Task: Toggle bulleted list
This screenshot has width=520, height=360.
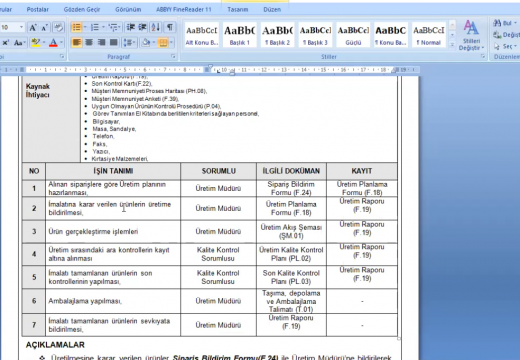Action: pos(76,27)
